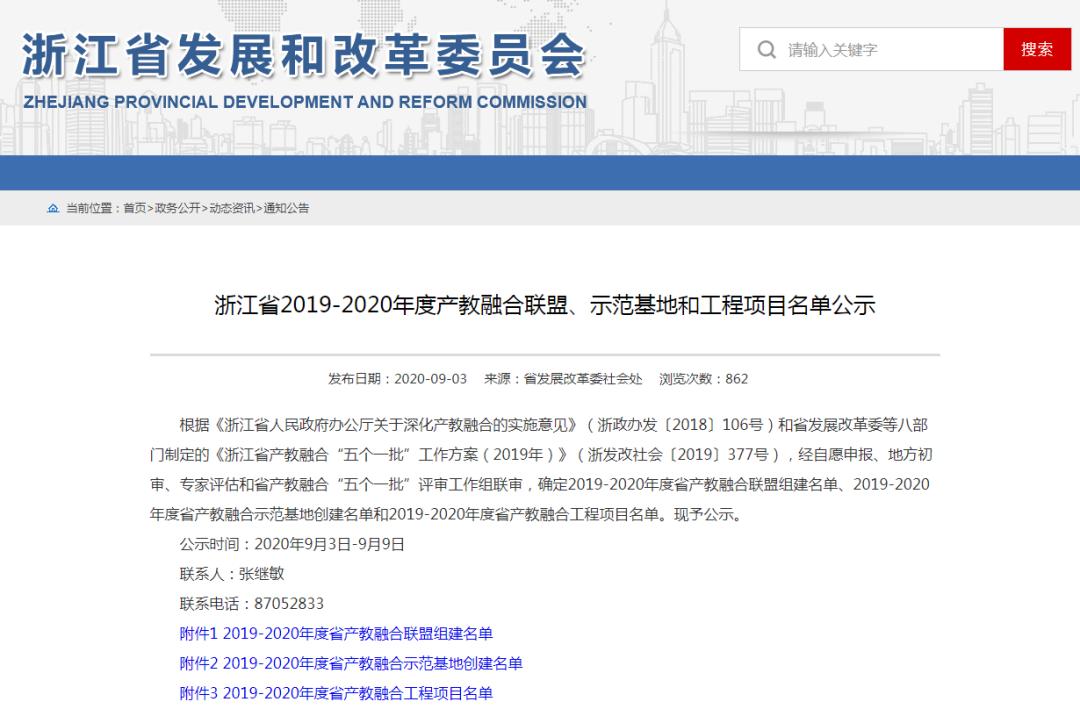Click the 联系人：张继敏 line
Image resolution: width=1080 pixels, height=716 pixels.
(231, 573)
